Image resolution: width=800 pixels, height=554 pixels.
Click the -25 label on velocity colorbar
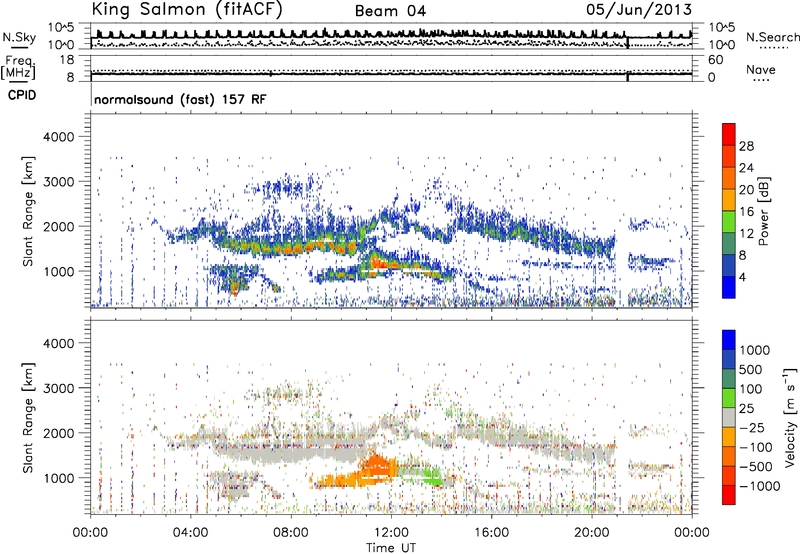(753, 427)
